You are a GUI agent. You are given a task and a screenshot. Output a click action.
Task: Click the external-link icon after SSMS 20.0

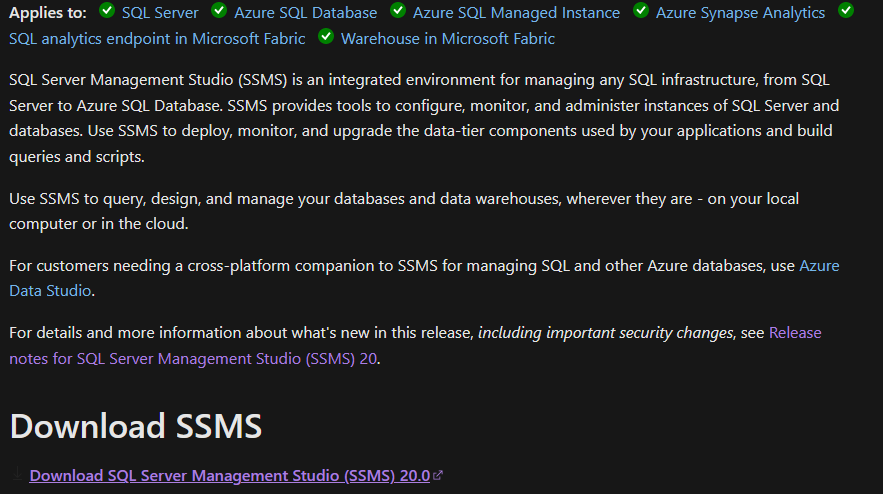[x=438, y=475]
